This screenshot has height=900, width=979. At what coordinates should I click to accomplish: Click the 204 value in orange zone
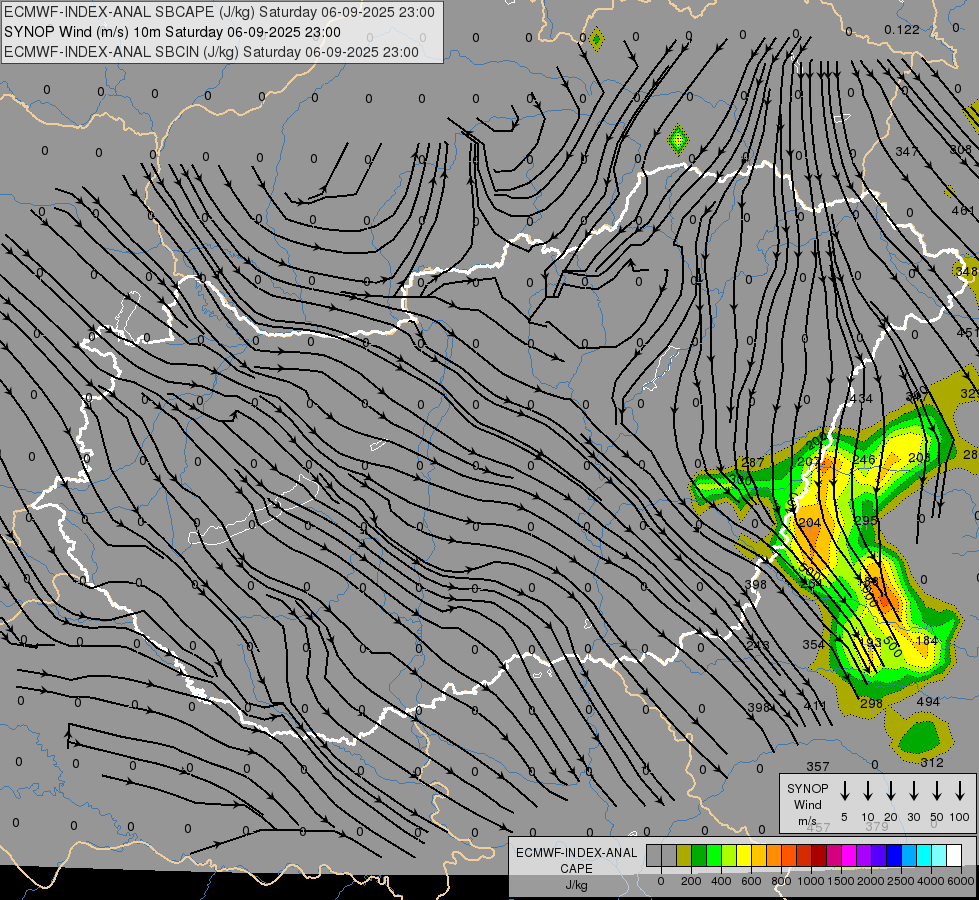click(810, 523)
